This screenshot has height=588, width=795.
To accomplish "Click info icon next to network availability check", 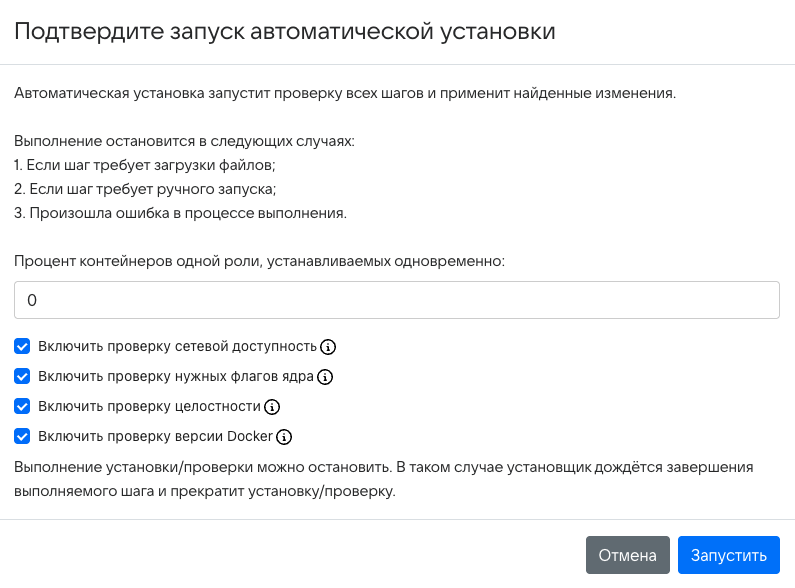I will pyautogui.click(x=327, y=347).
